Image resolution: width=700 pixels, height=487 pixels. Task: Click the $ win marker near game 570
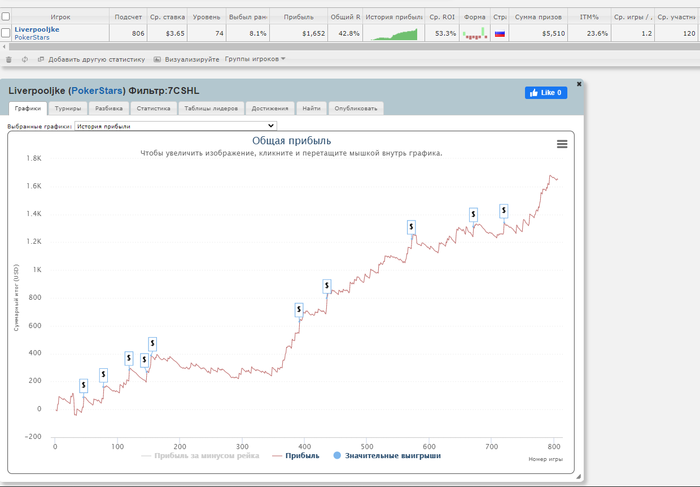(x=411, y=227)
